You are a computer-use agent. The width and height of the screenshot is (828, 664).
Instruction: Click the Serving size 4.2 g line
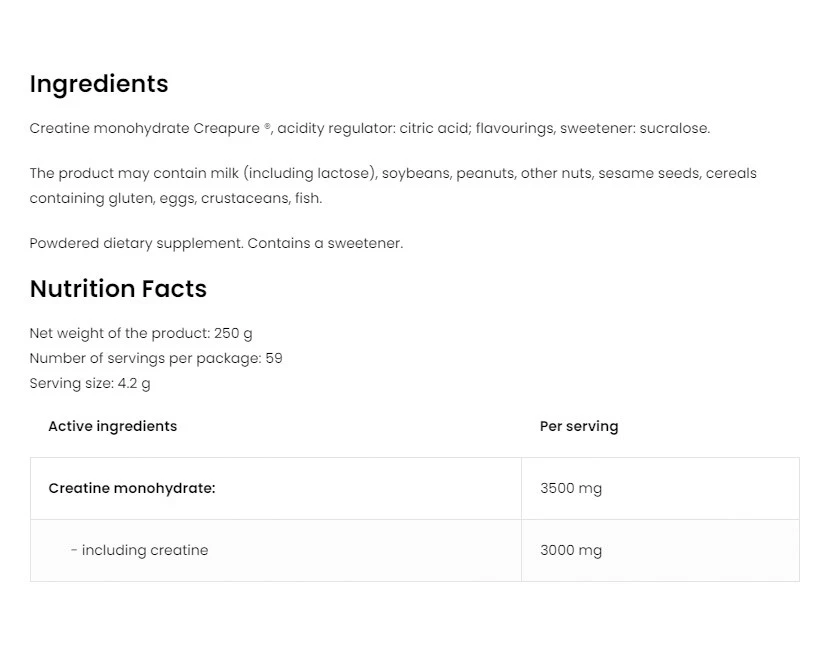tap(90, 383)
